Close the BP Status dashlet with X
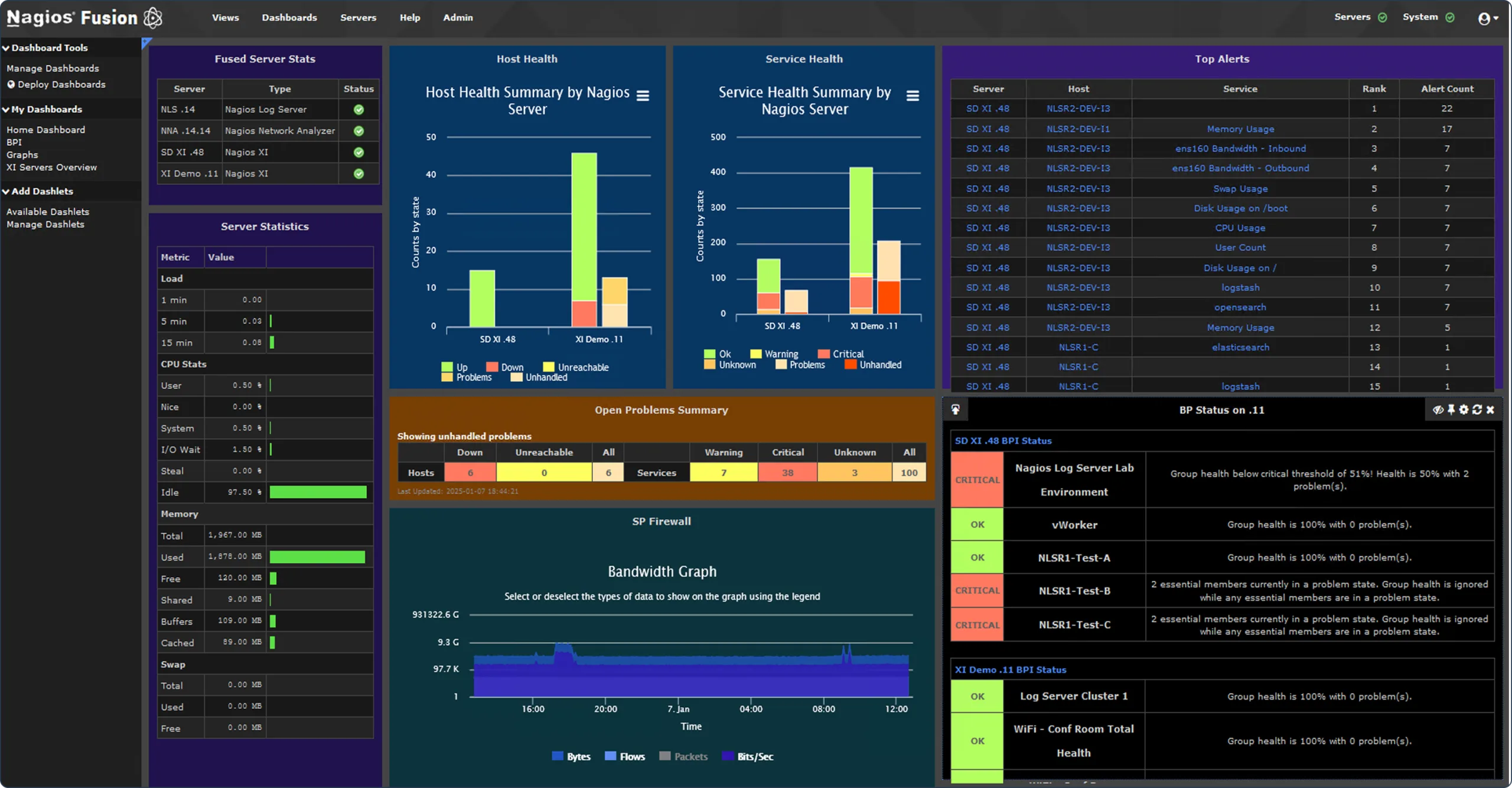 click(1490, 410)
